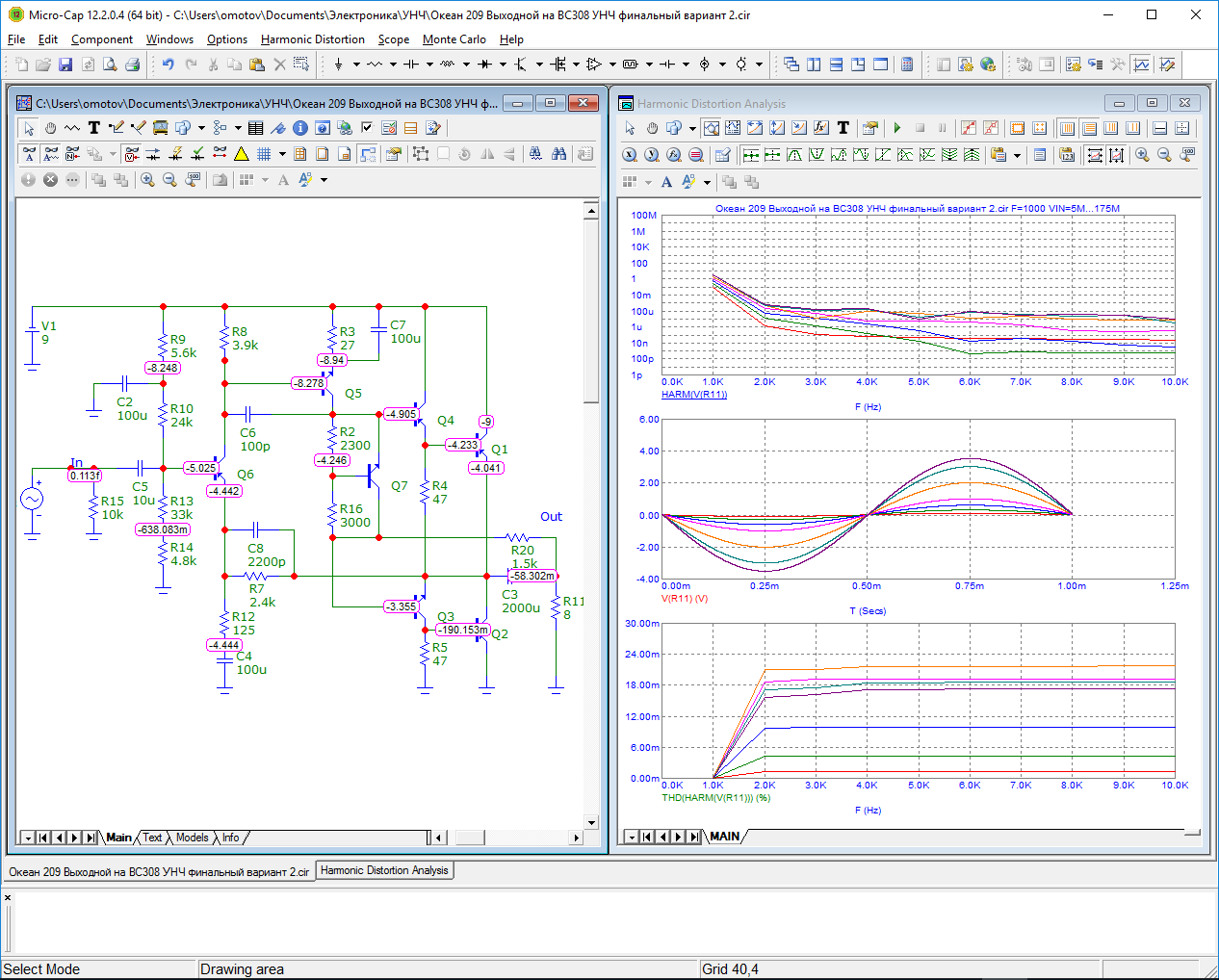Click the R11 load resistor in schematic
This screenshot has height=980, width=1219.
click(556, 607)
